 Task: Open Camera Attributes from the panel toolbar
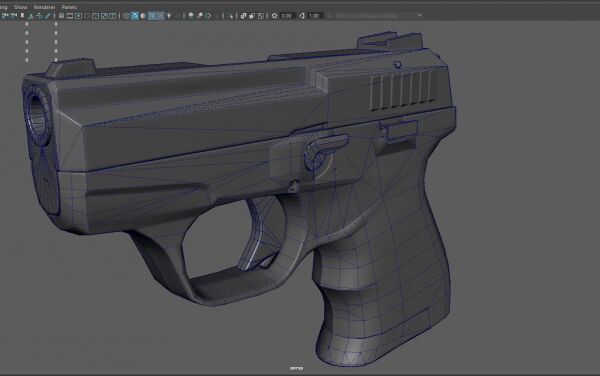tap(14, 16)
